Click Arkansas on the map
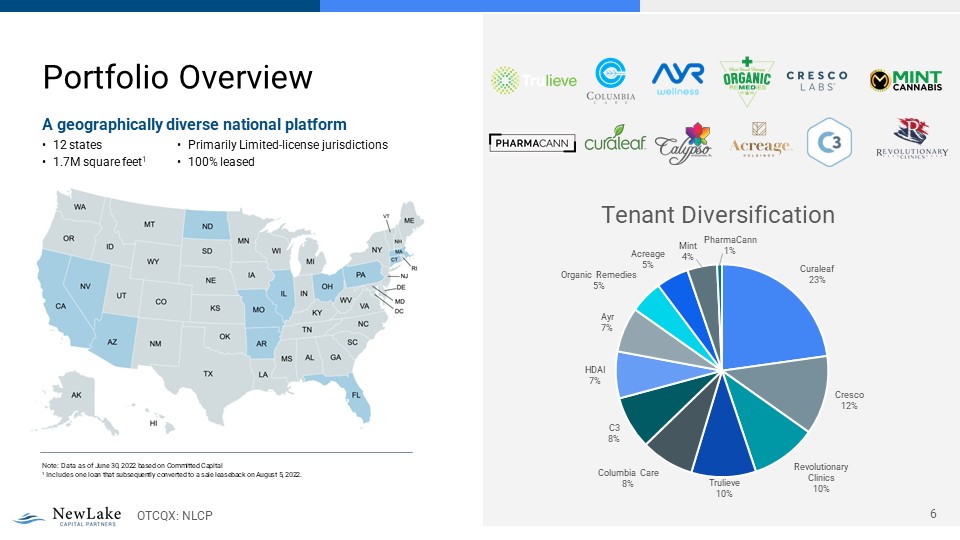Image resolution: width=960 pixels, height=540 pixels. pos(262,343)
